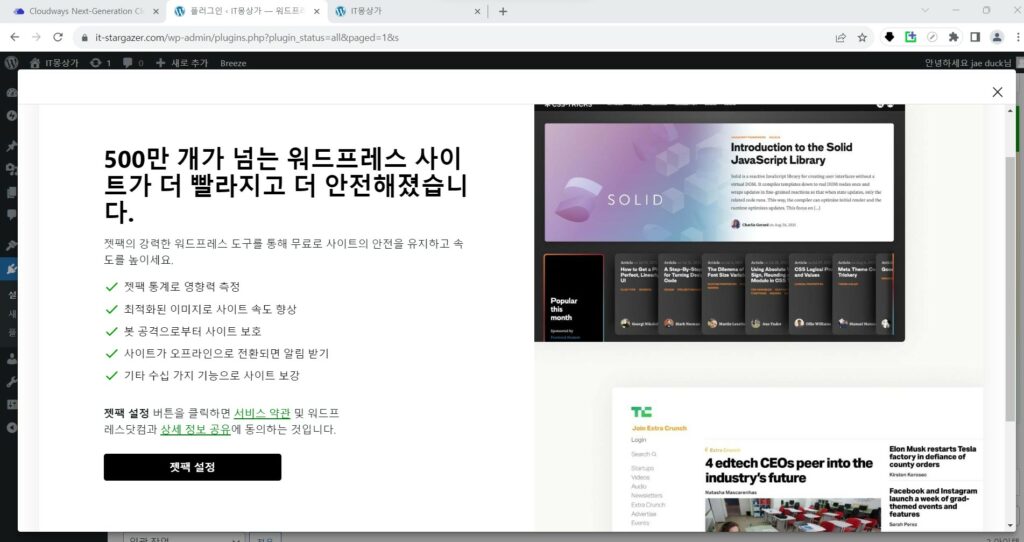Close the Cloudways tab

pos(155,11)
